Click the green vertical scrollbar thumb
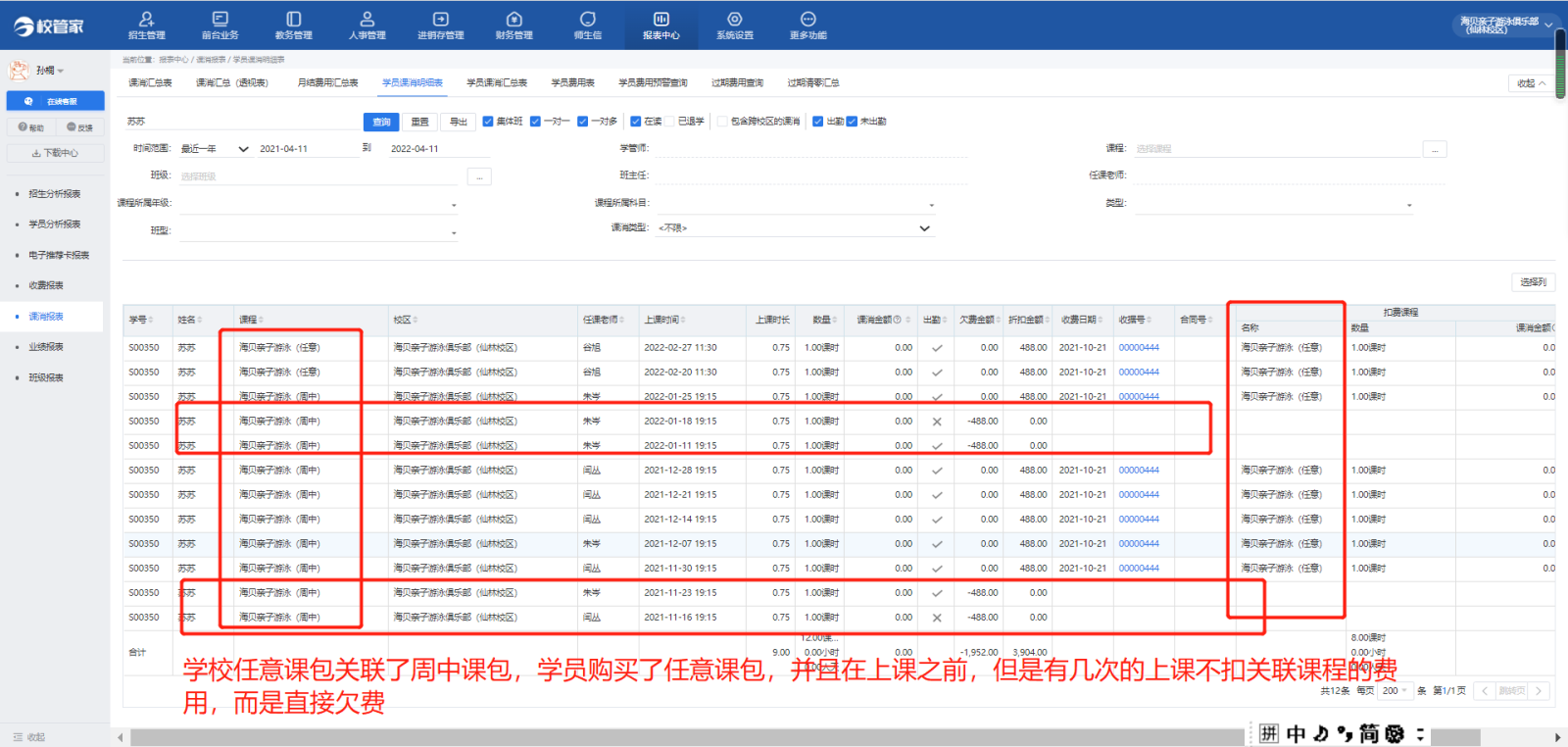The height and width of the screenshot is (747, 1568). (1561, 64)
